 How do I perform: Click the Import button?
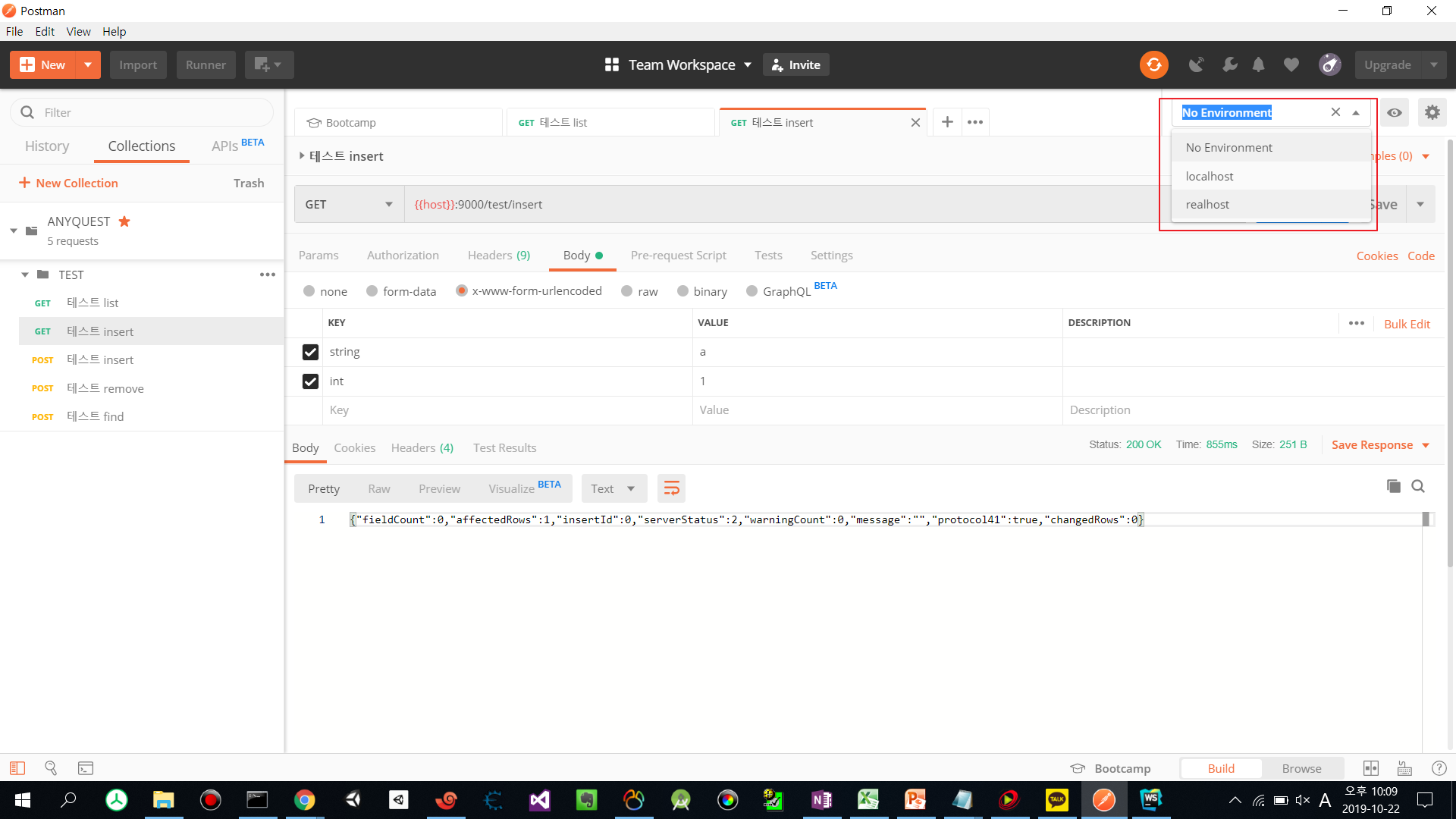[138, 64]
